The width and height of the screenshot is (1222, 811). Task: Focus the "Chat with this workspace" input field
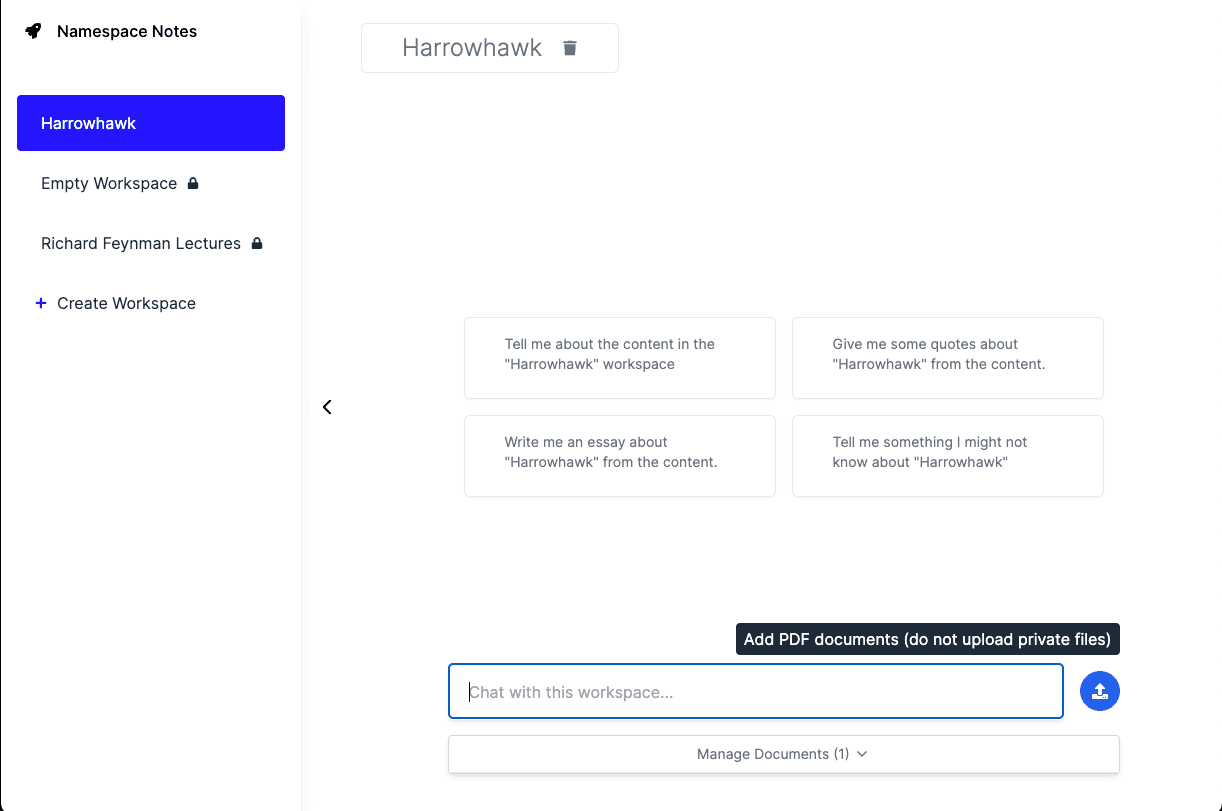(x=755, y=691)
